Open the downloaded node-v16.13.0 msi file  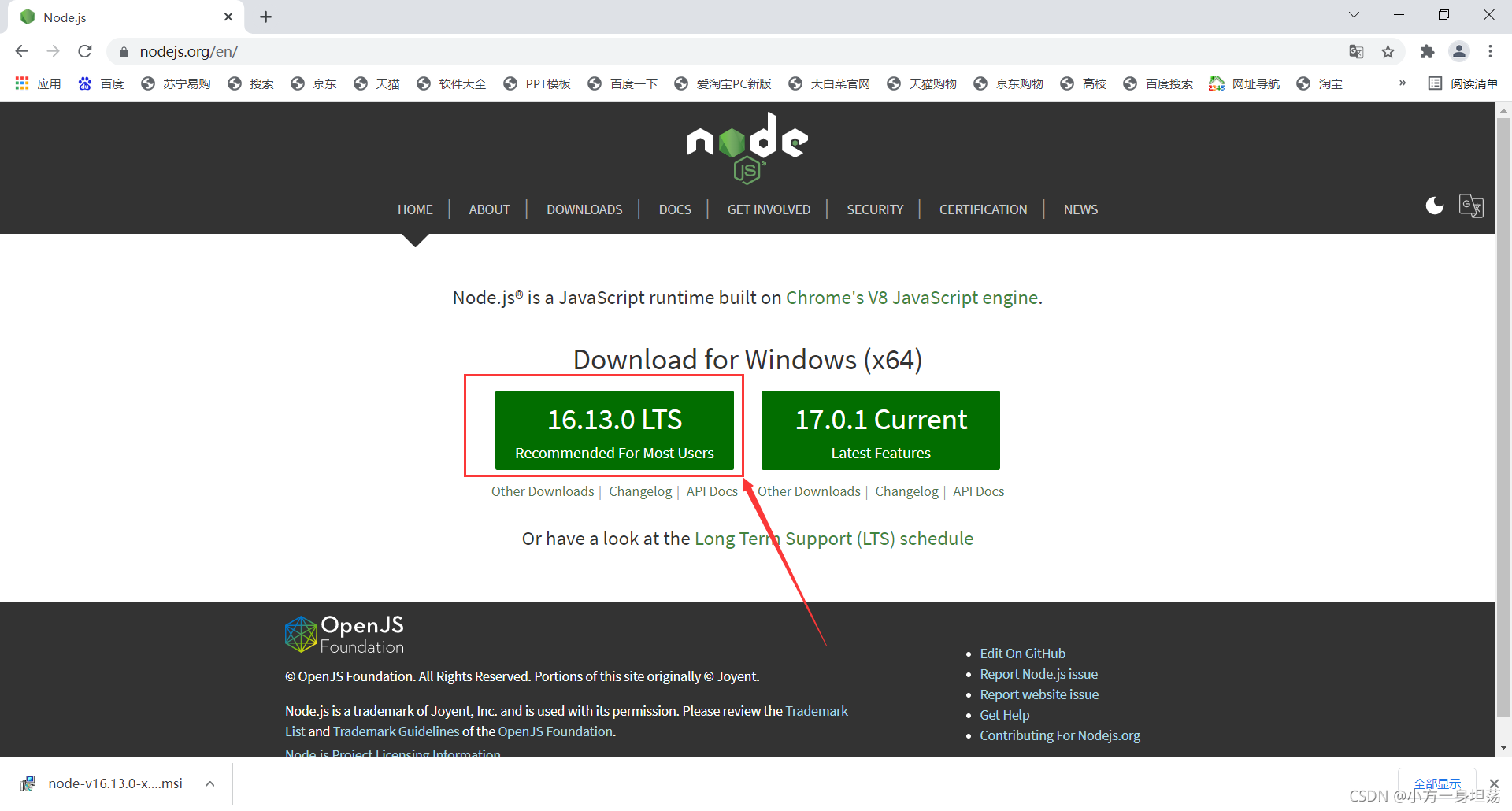point(102,783)
